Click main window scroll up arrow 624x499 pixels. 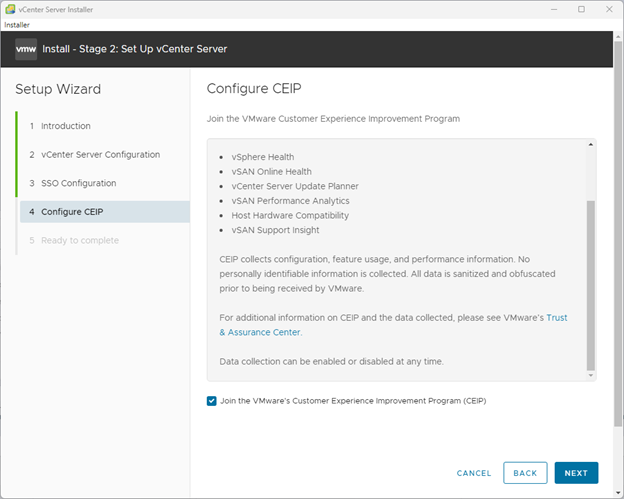(618, 36)
